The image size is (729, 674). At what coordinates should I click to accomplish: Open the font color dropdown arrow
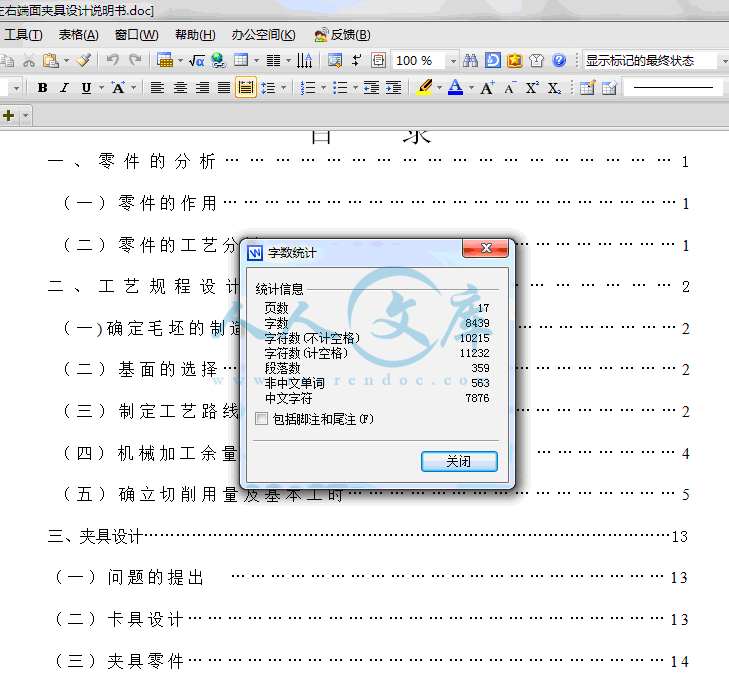[x=471, y=87]
